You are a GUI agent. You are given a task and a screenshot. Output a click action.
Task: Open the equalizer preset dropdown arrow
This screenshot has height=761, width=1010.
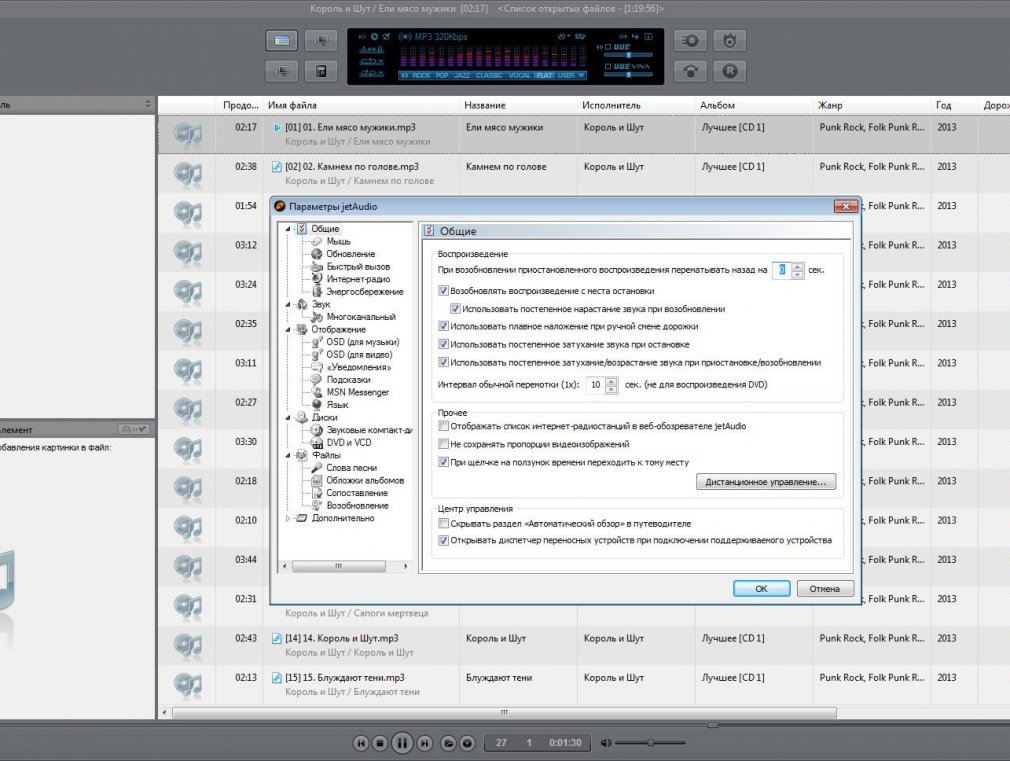click(581, 75)
